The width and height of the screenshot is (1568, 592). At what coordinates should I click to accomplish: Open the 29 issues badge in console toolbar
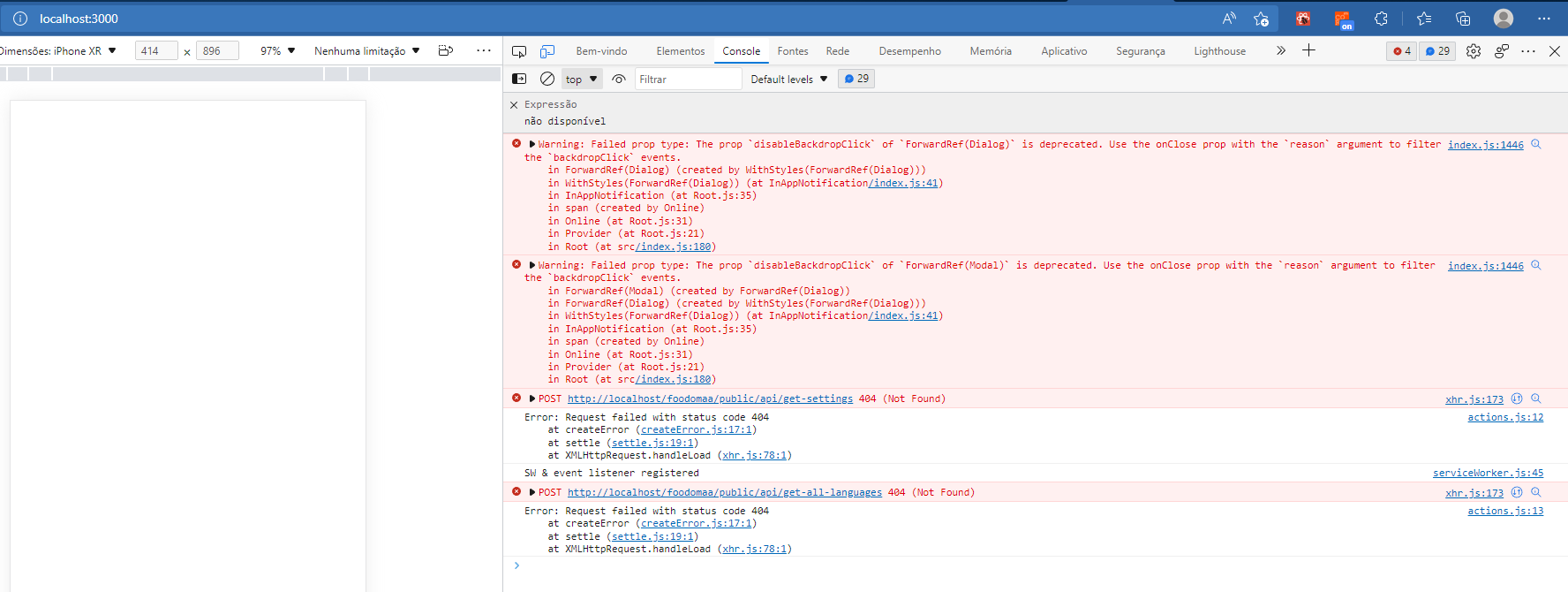pos(856,79)
